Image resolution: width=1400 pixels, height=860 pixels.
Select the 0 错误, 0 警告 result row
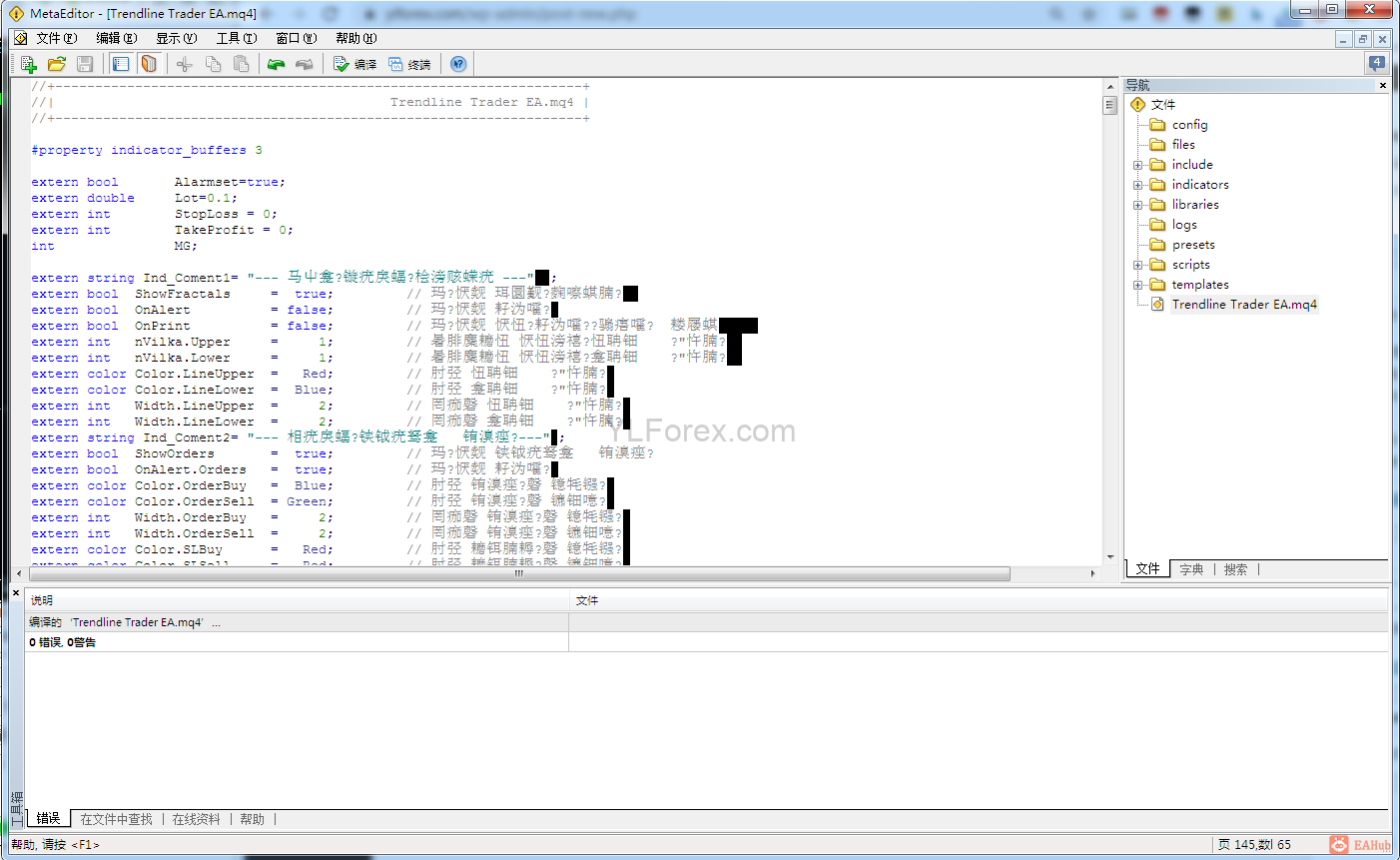point(706,642)
